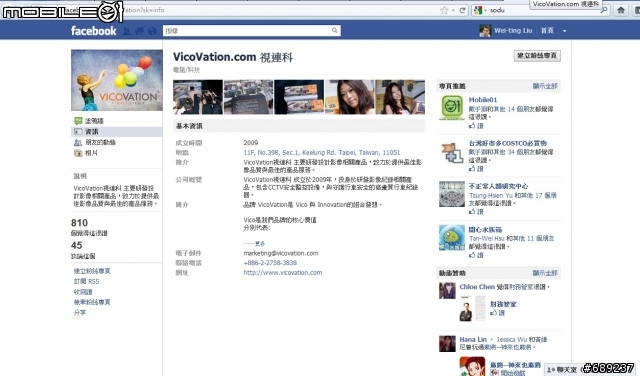Open the Wall tab in left sidebar
Screen dimensions: 640x376
pos(94,121)
